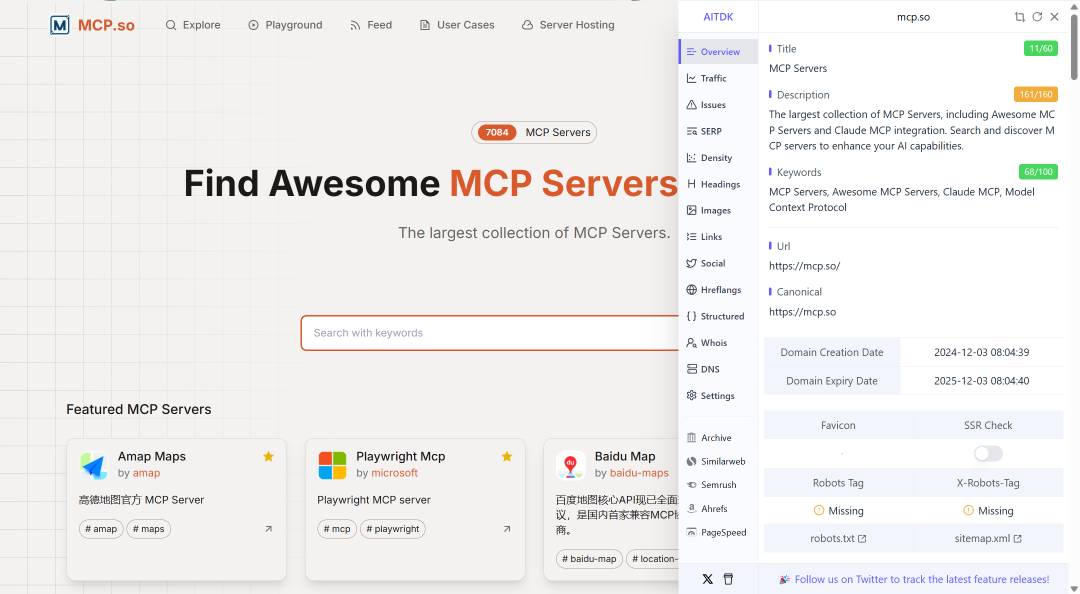This screenshot has height=594, width=1080.
Task: Click the star icon on Amap Maps card
Action: coord(269,456)
